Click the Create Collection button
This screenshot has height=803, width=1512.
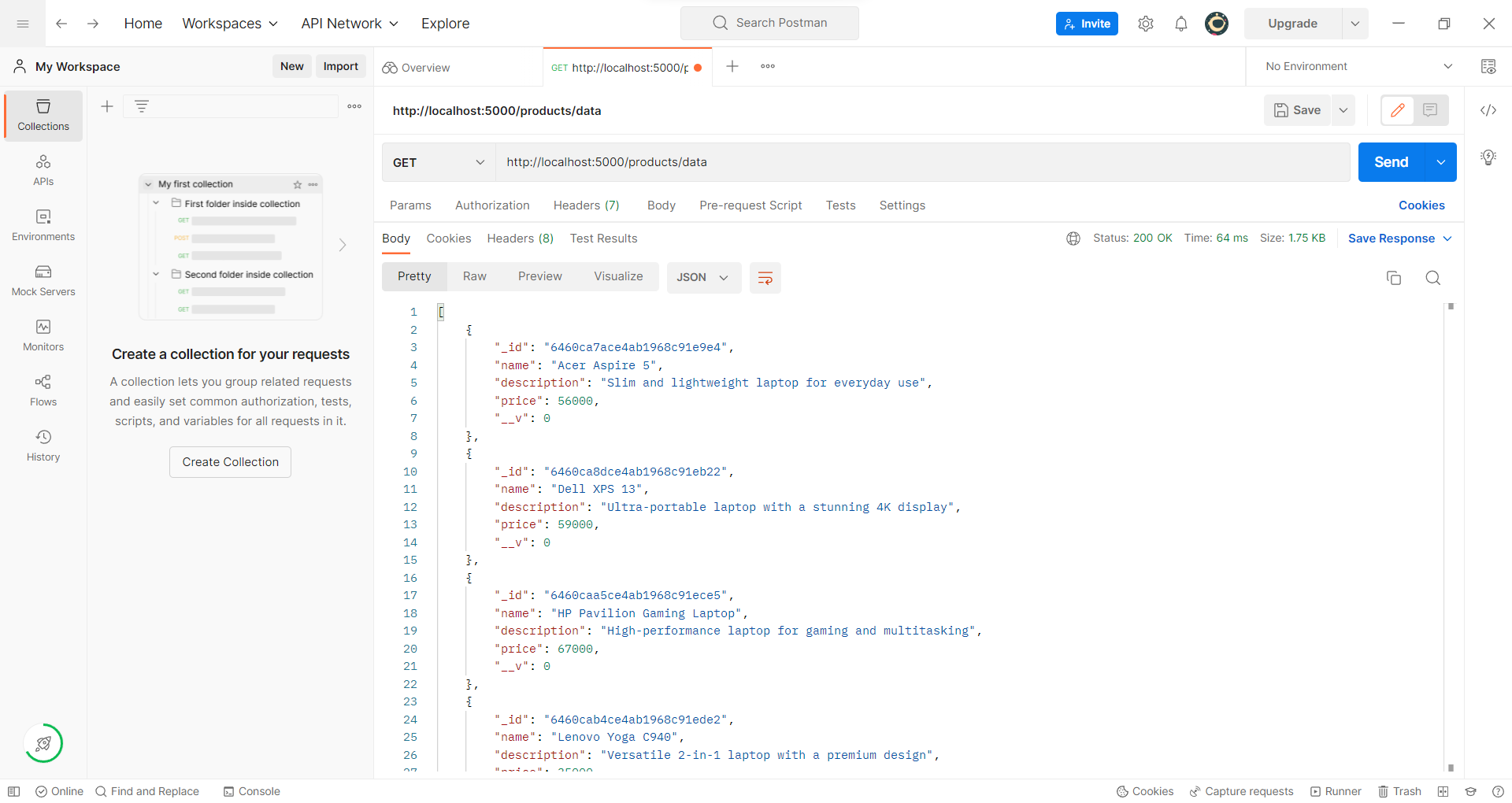230,462
